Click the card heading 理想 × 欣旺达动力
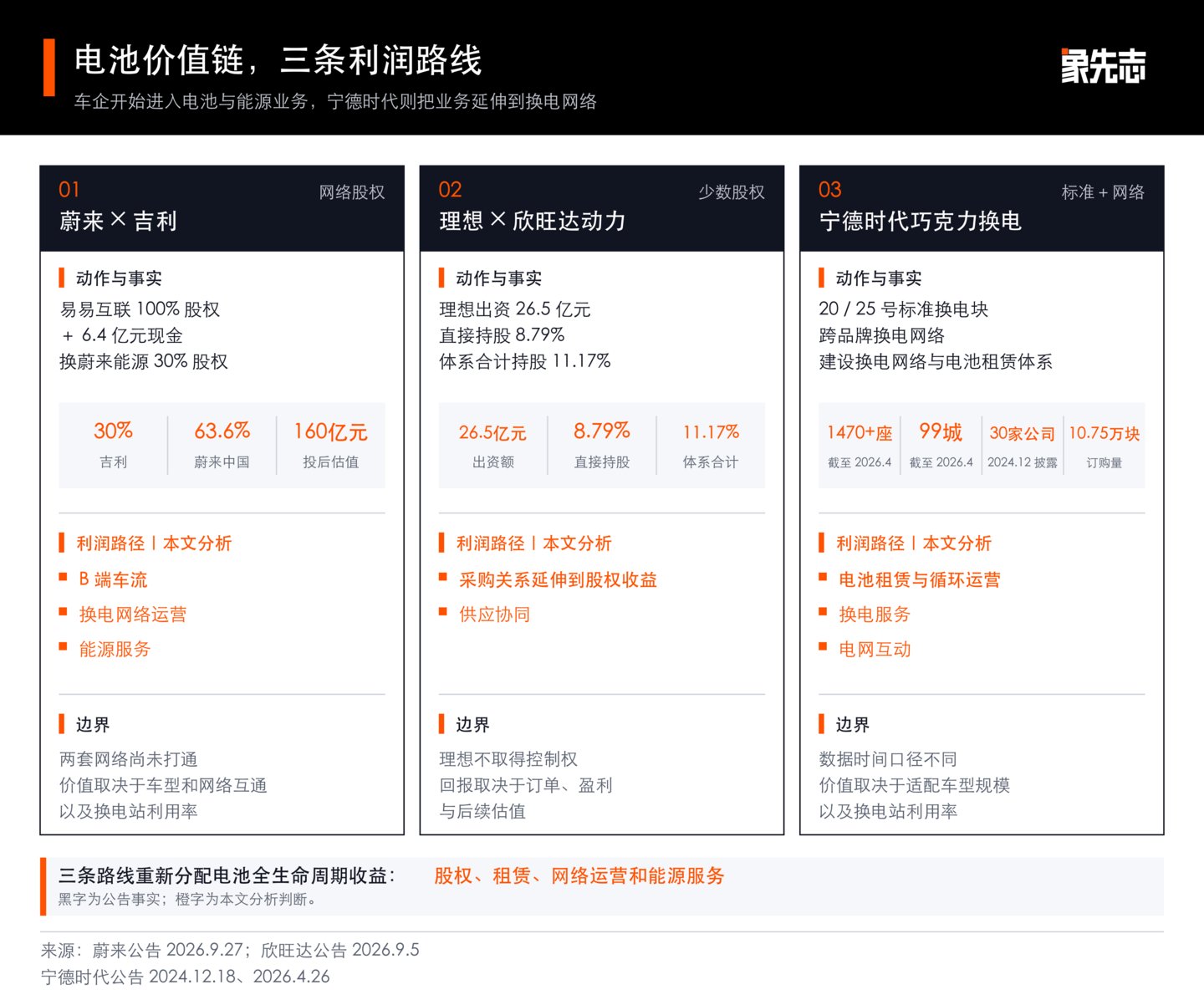 point(533,221)
